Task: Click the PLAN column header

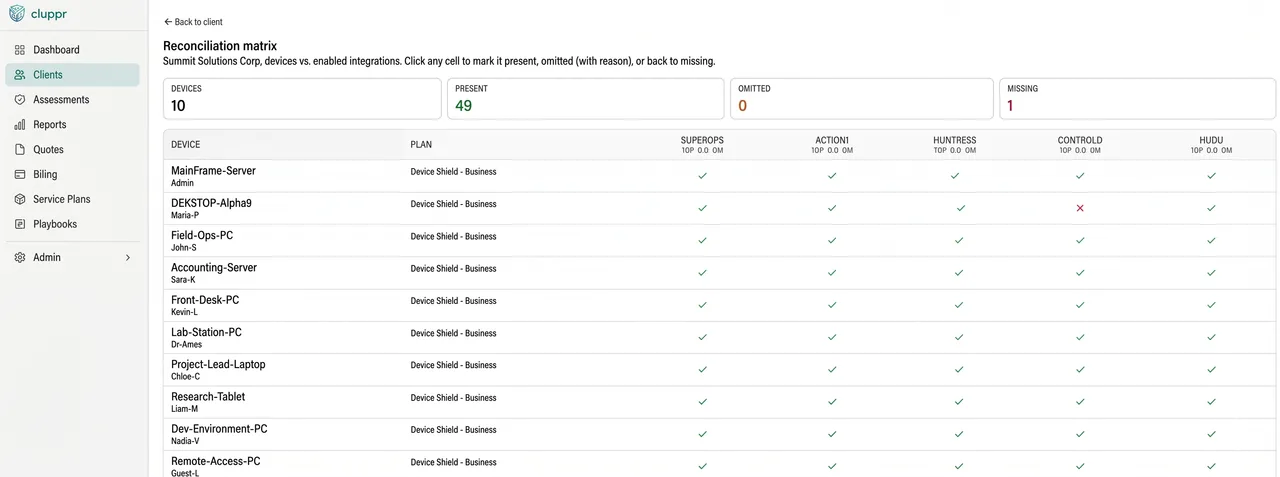Action: (x=421, y=145)
